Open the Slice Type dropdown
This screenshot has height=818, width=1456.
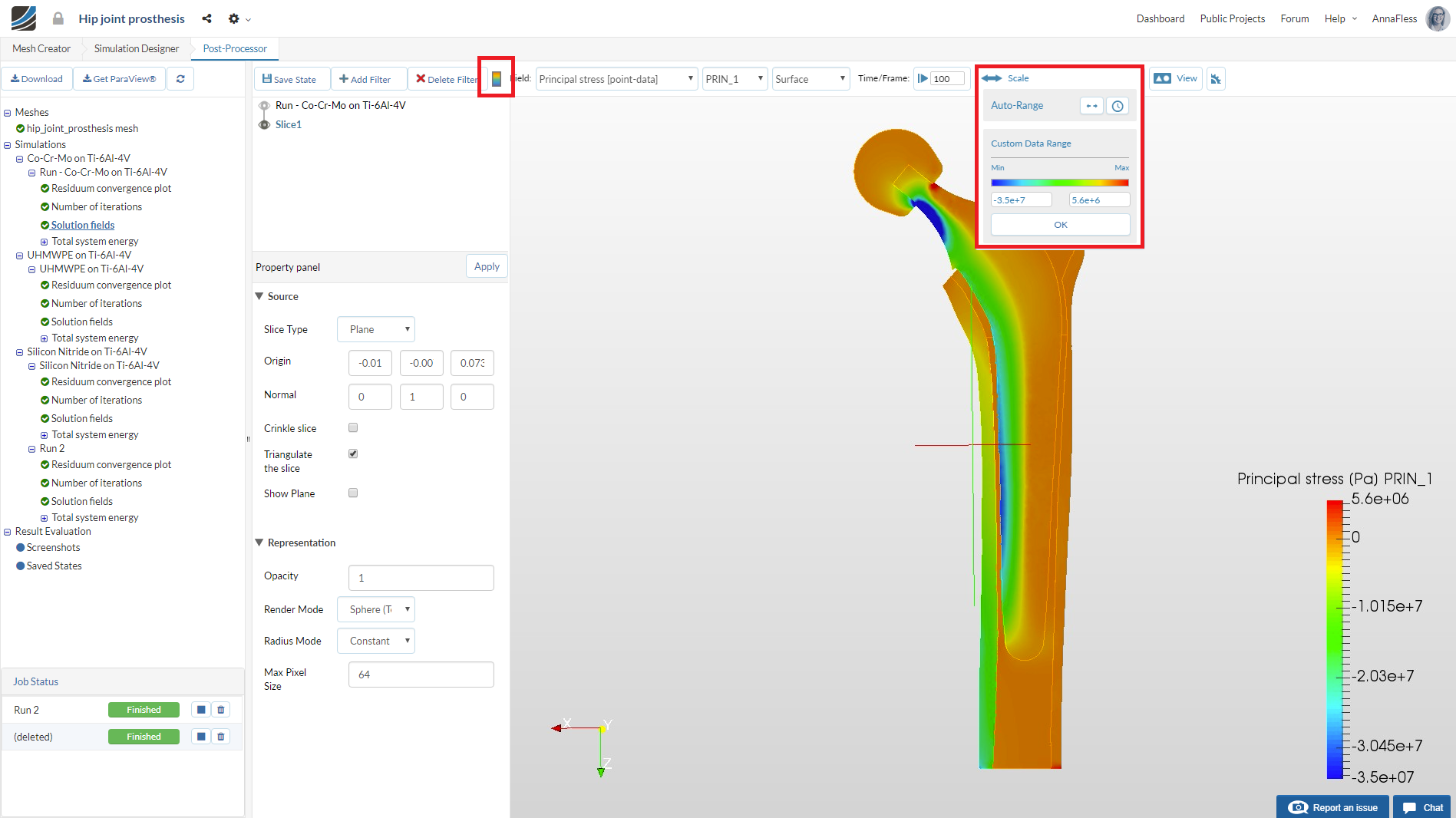tap(375, 329)
